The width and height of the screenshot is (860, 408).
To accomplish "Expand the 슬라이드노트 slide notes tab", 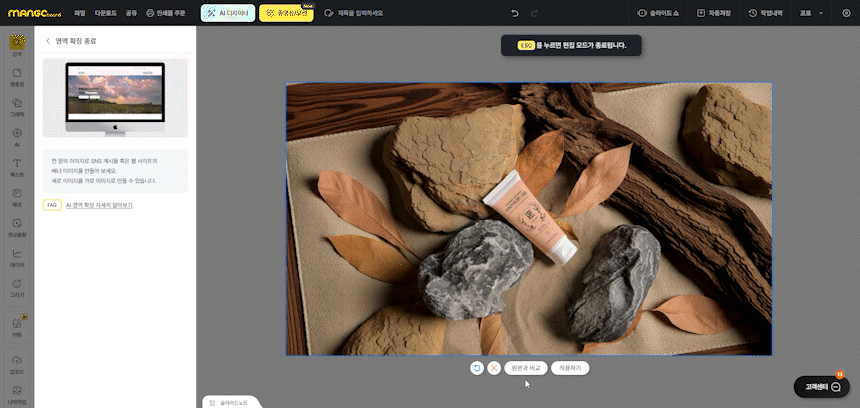I will click(x=232, y=402).
